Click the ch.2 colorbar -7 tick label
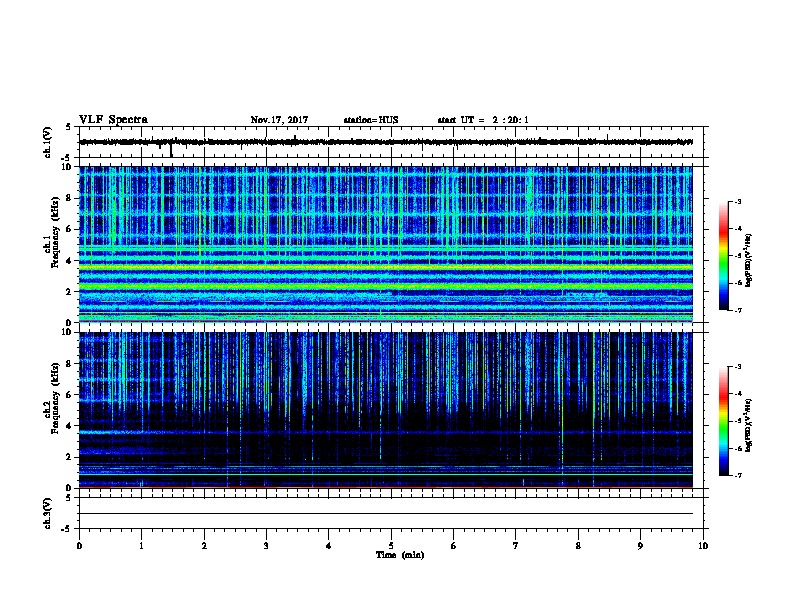 click(737, 475)
